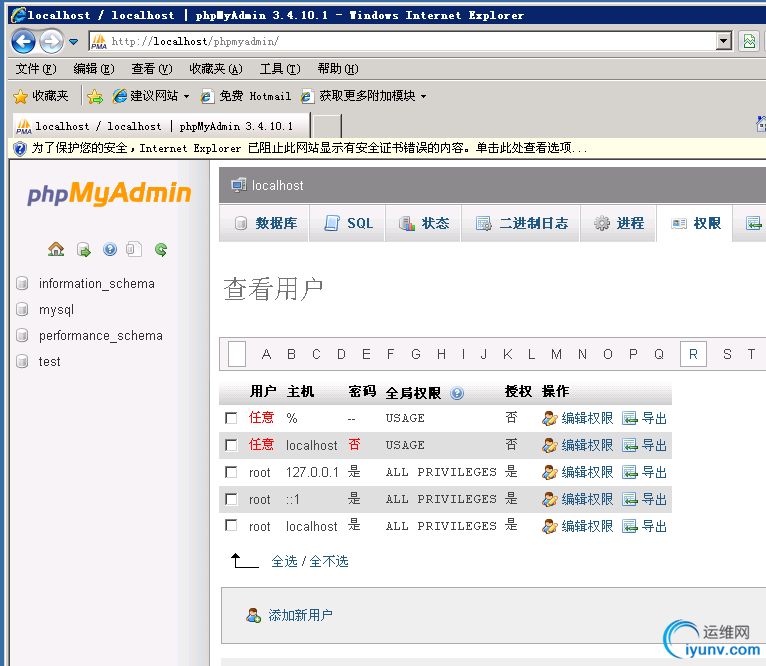Viewport: 766px width, 666px height.
Task: Open the 免费 Hotmail favorites link
Action: 246,96
